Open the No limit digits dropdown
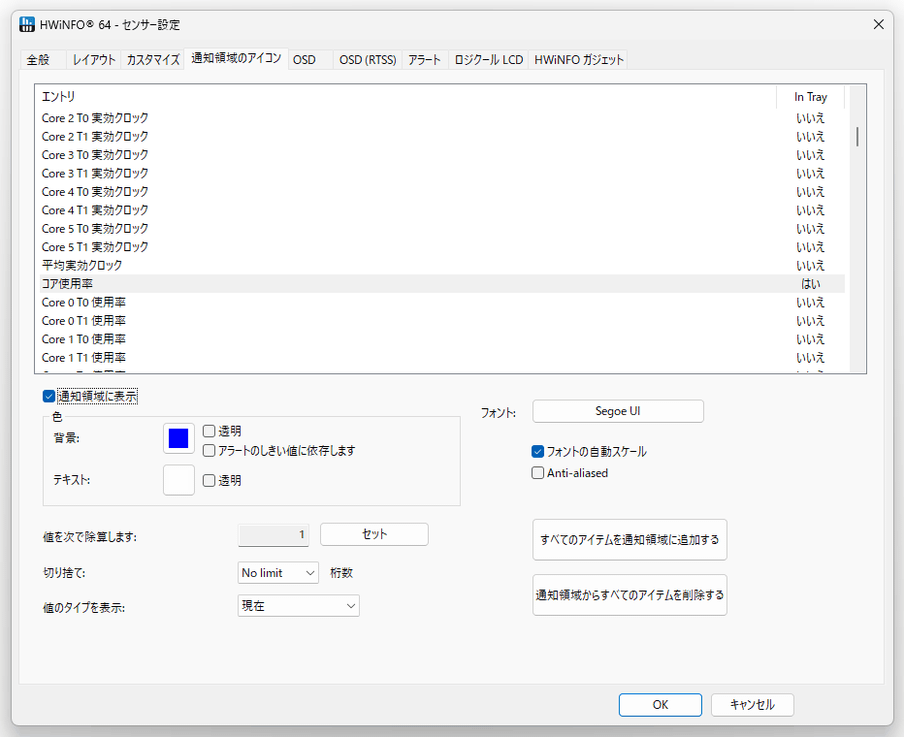This screenshot has height=737, width=904. coord(278,573)
